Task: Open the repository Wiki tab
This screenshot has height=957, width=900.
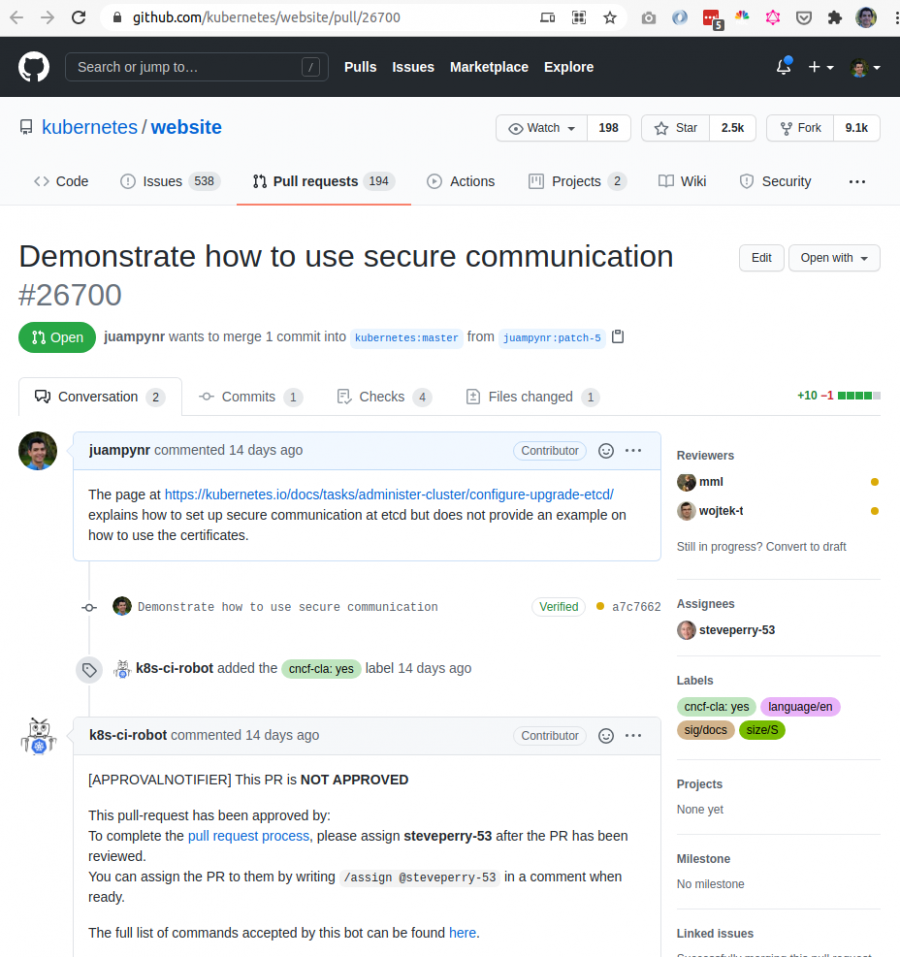Action: [x=682, y=181]
